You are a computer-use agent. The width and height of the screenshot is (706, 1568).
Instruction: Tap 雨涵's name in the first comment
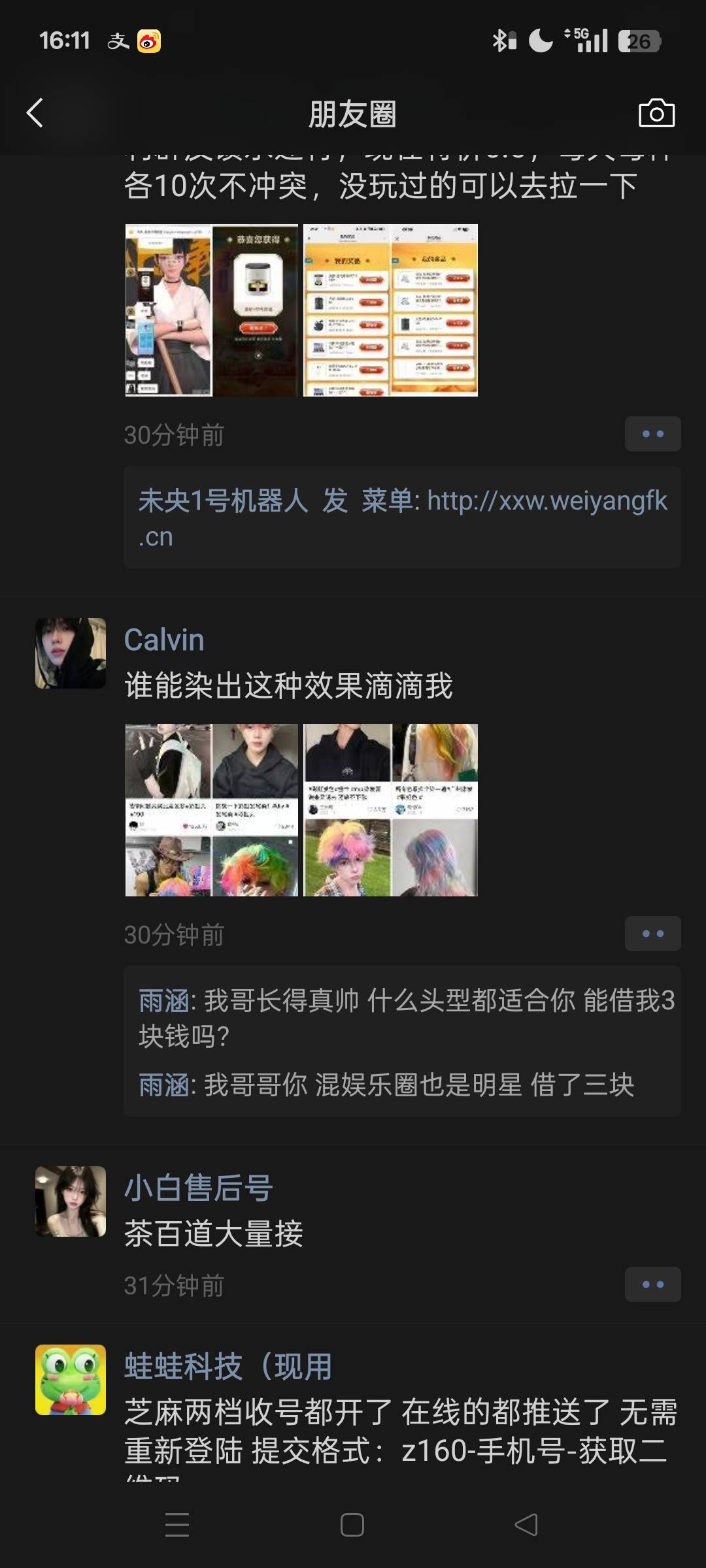click(x=164, y=1000)
